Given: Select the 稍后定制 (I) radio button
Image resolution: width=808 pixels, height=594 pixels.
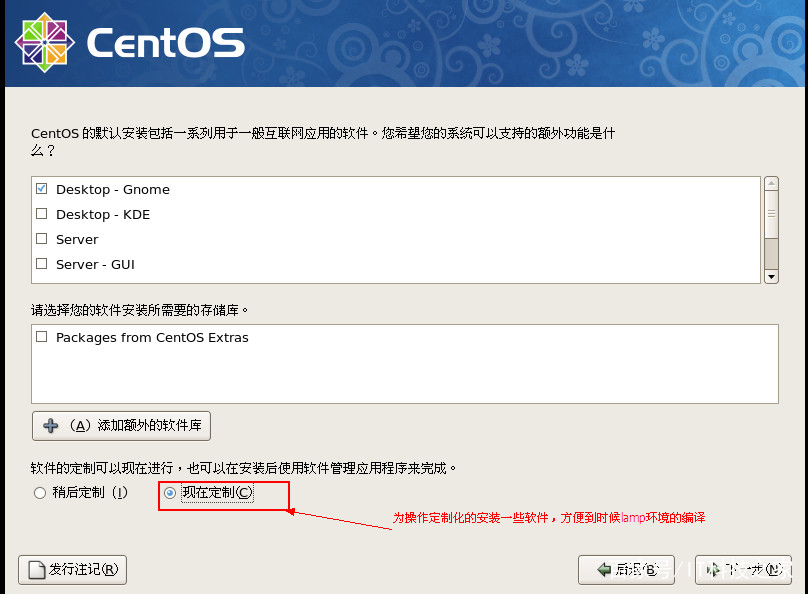Looking at the screenshot, I should click(40, 493).
